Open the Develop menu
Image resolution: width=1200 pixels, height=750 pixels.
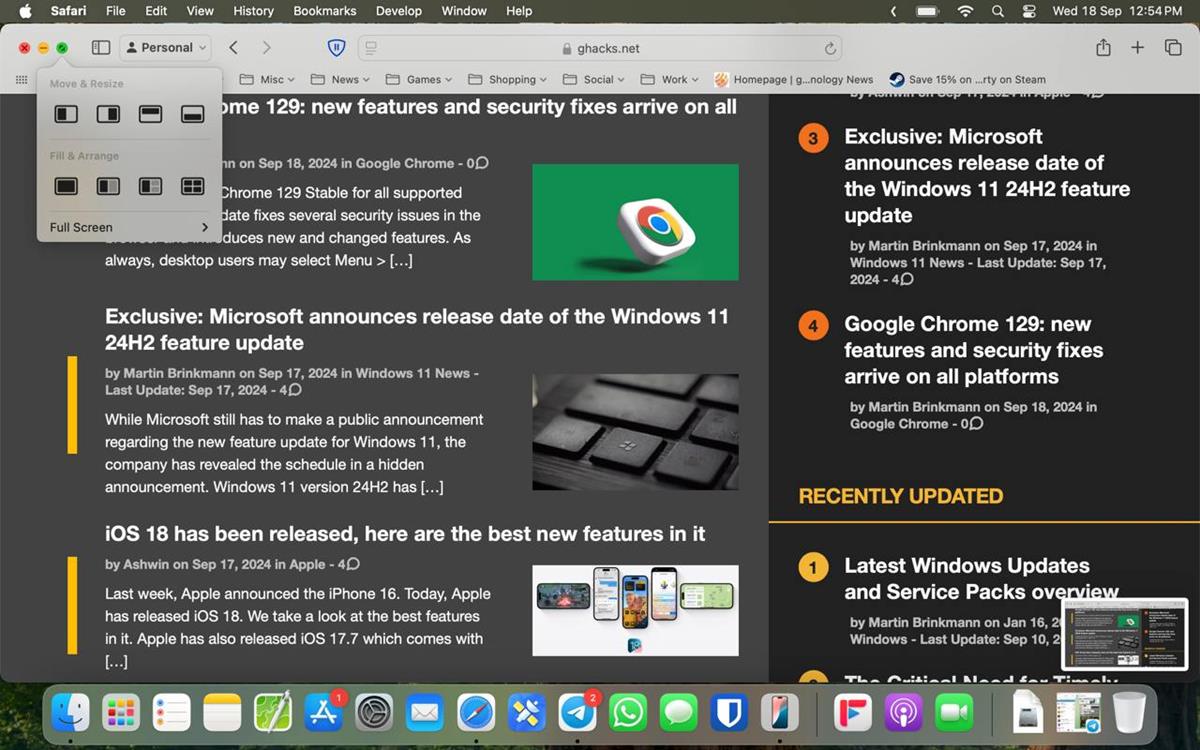click(x=399, y=11)
